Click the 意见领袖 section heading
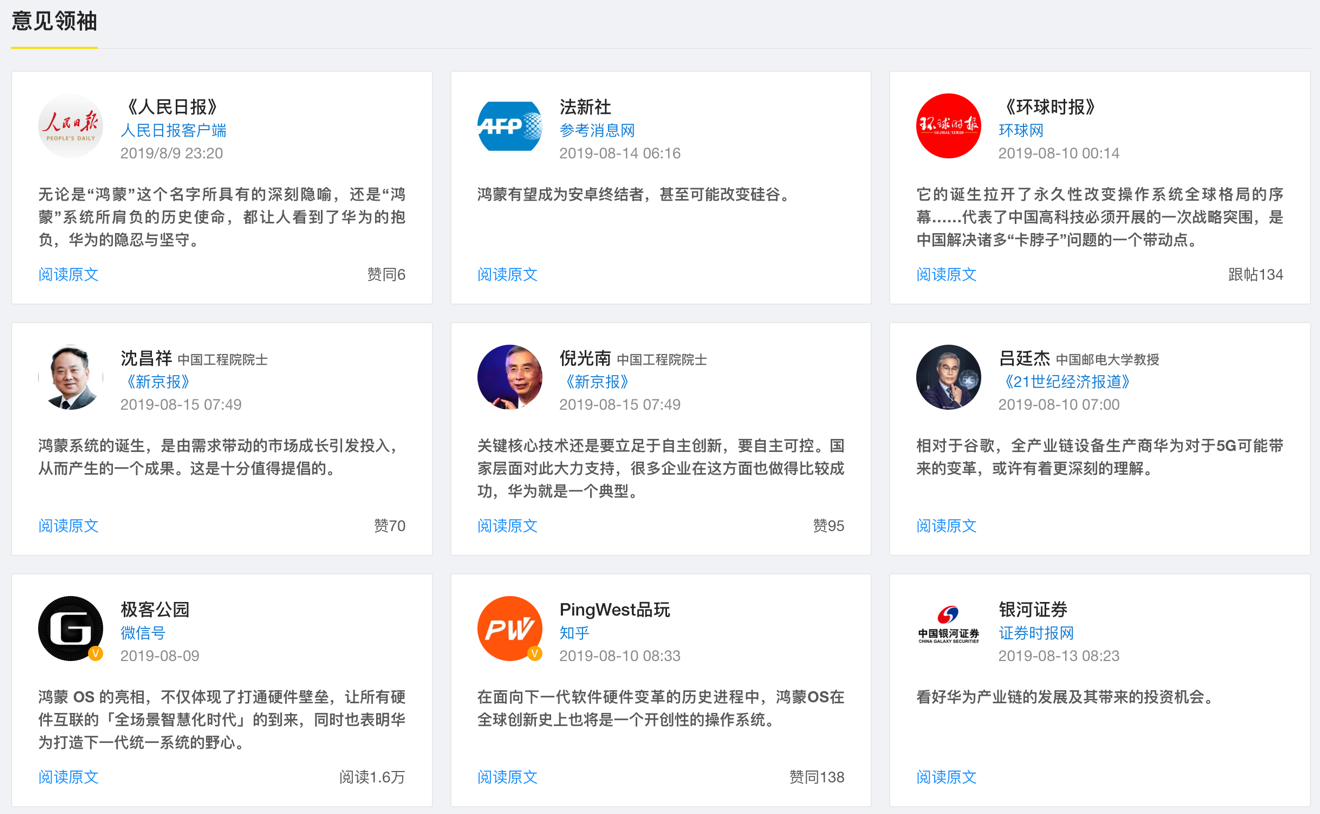The image size is (1320, 814). (x=54, y=21)
